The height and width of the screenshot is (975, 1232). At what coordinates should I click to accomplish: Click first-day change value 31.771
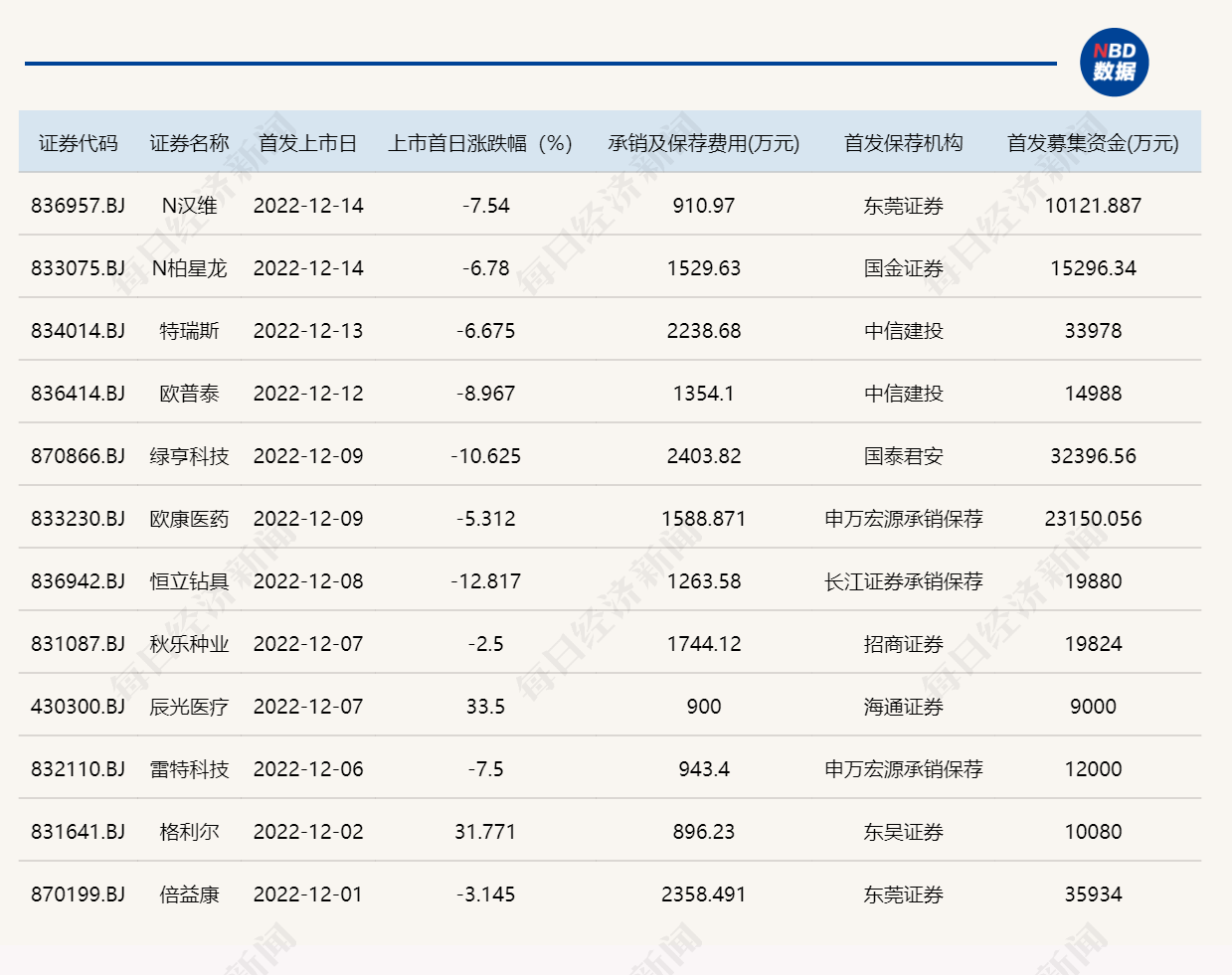click(485, 832)
